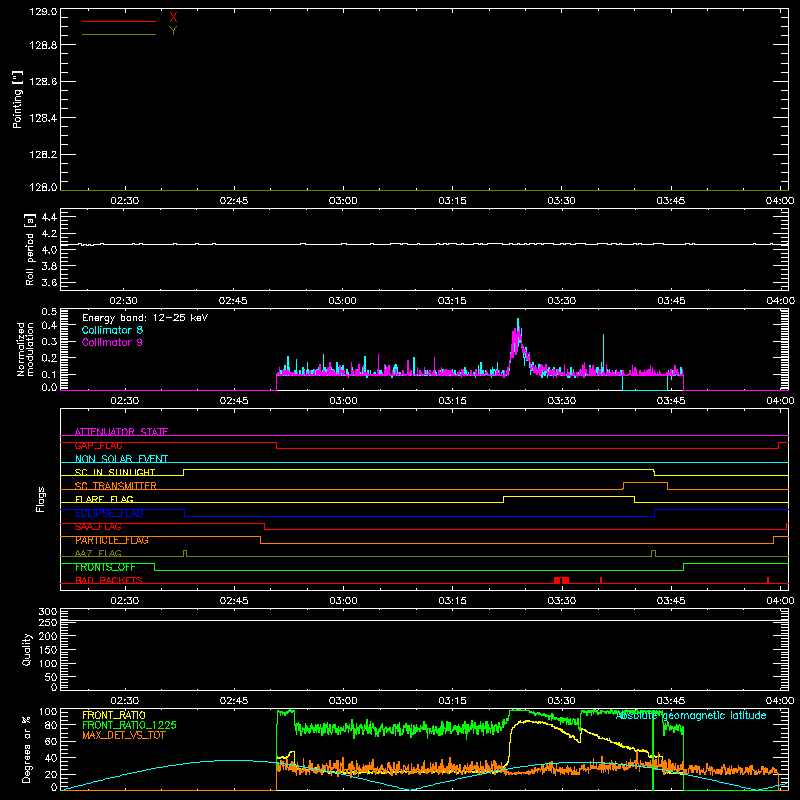Screen dimensions: 800x800
Task: Click 04:00 time label under Pointing panel
Action: pos(780,201)
